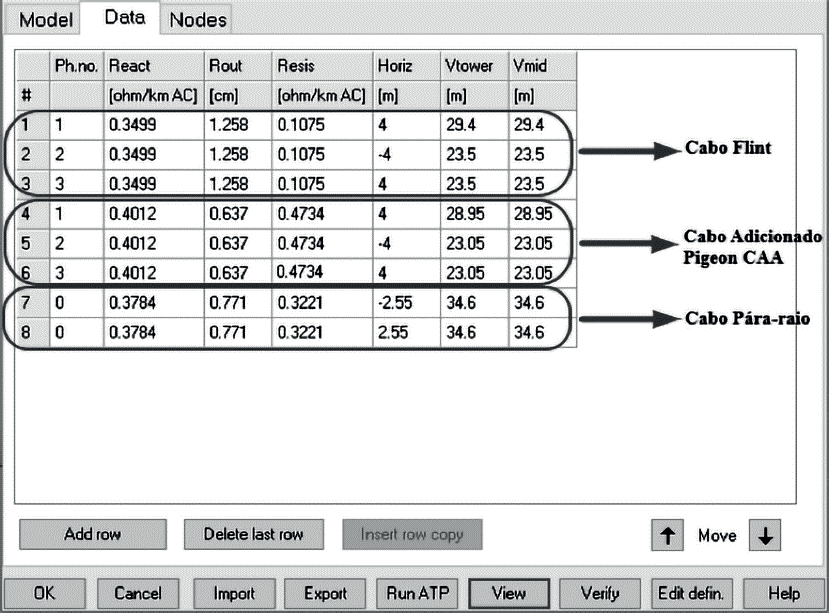Click the Verify button

pos(599,593)
